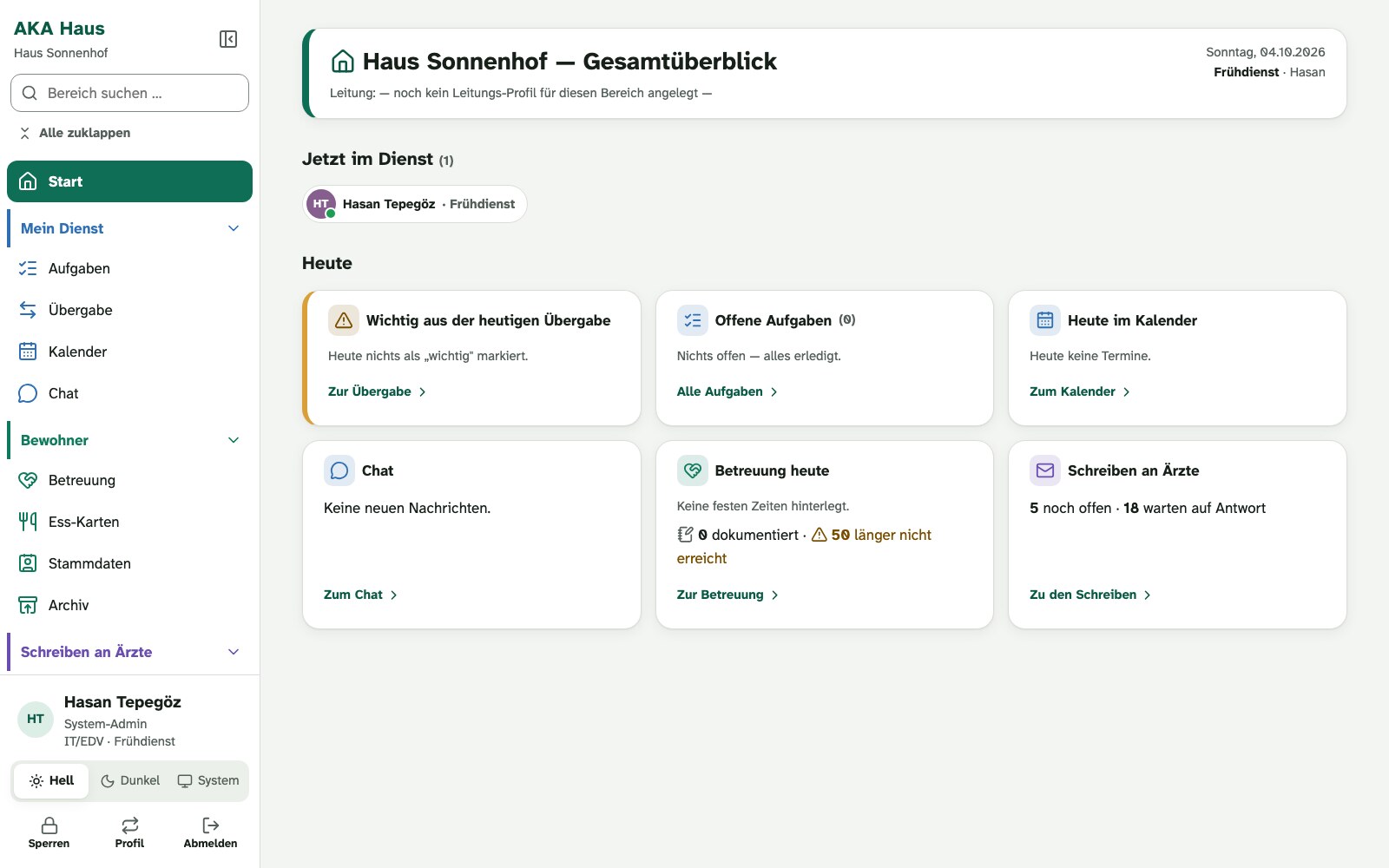Click the Offene Aufgaben card checklist icon
The height and width of the screenshot is (868, 1389).
click(693, 320)
